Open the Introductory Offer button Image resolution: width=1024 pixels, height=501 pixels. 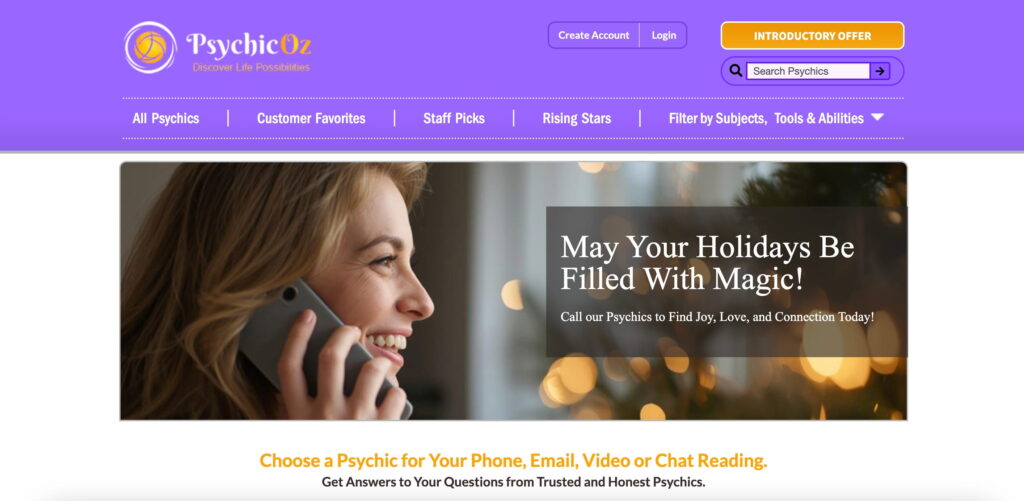[812, 36]
